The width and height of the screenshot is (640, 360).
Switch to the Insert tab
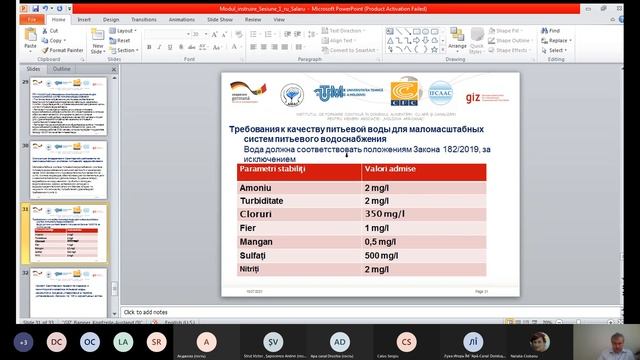pyautogui.click(x=84, y=20)
